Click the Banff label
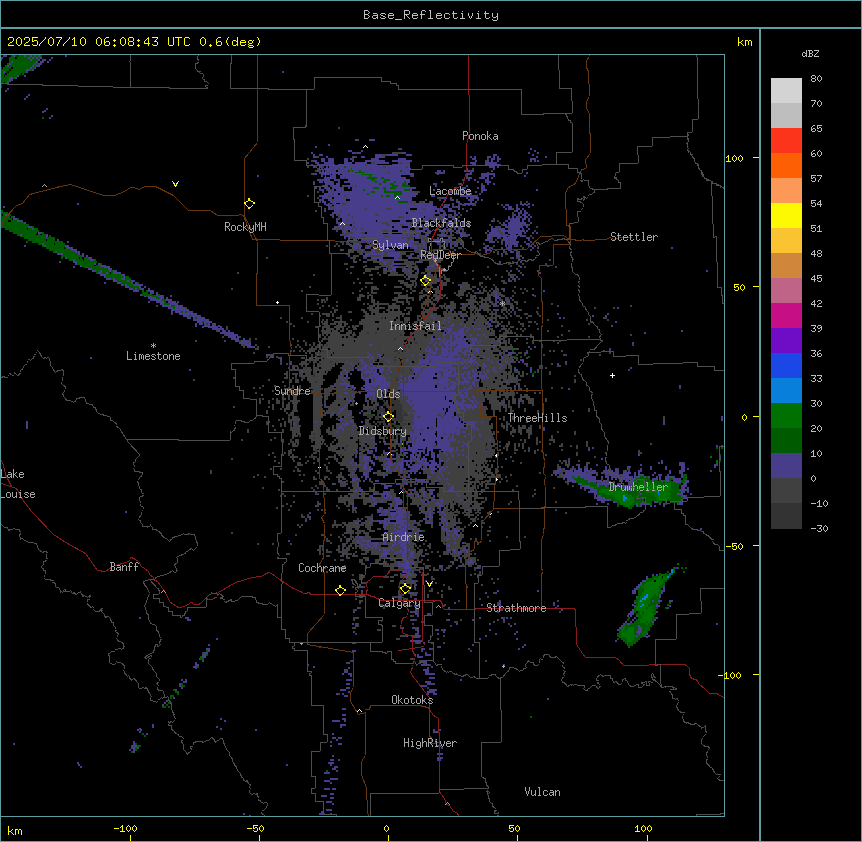This screenshot has width=862, height=842. click(124, 567)
